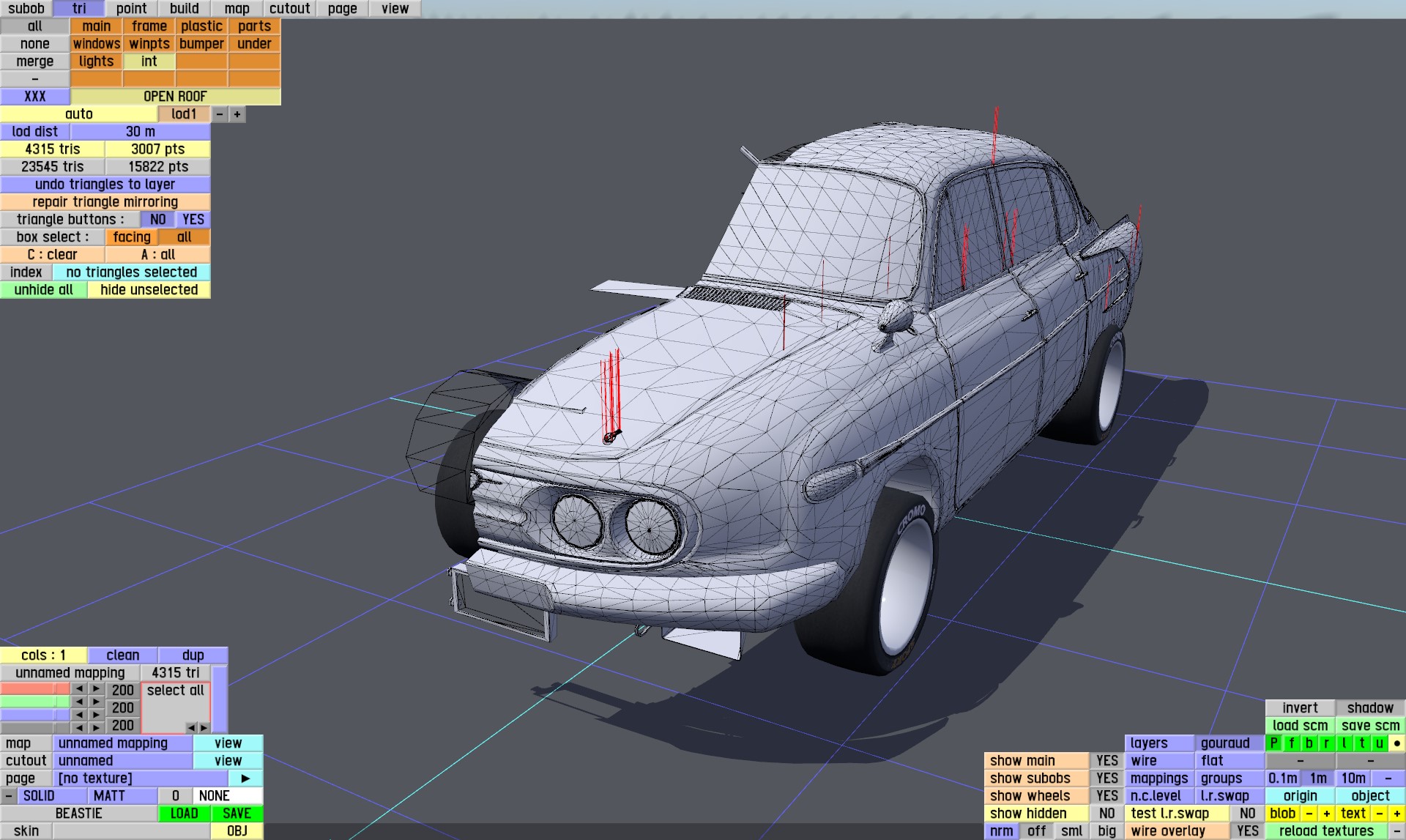This screenshot has width=1406, height=840.
Task: Set triangle buttons to NO
Action: coord(157,220)
